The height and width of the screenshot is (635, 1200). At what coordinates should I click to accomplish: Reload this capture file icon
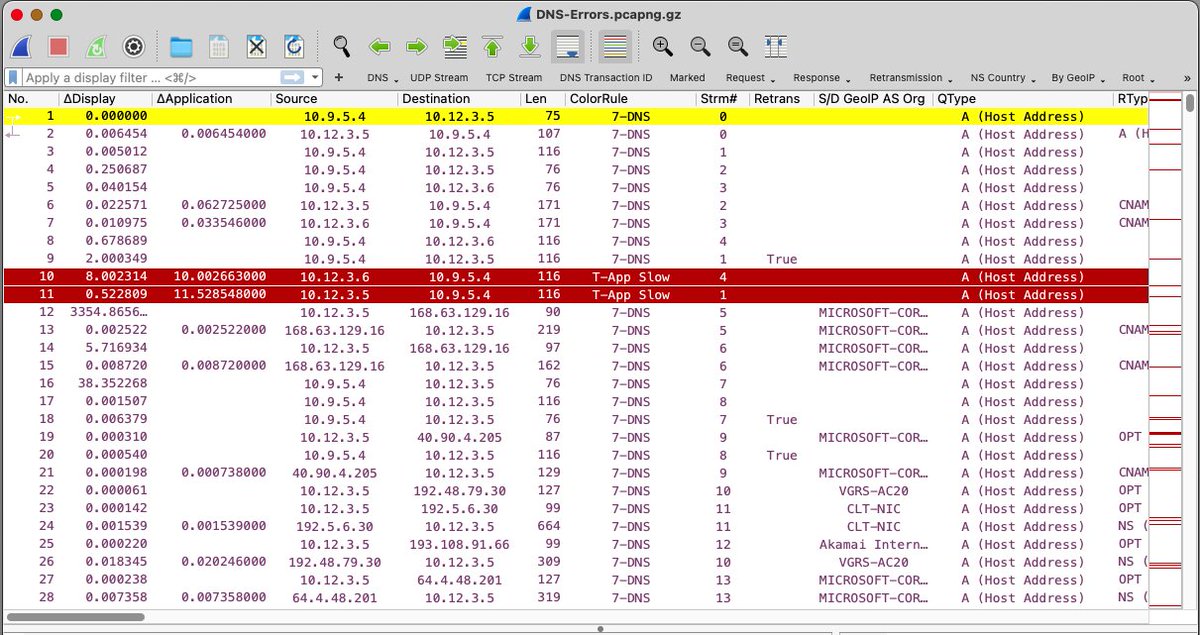click(x=294, y=46)
